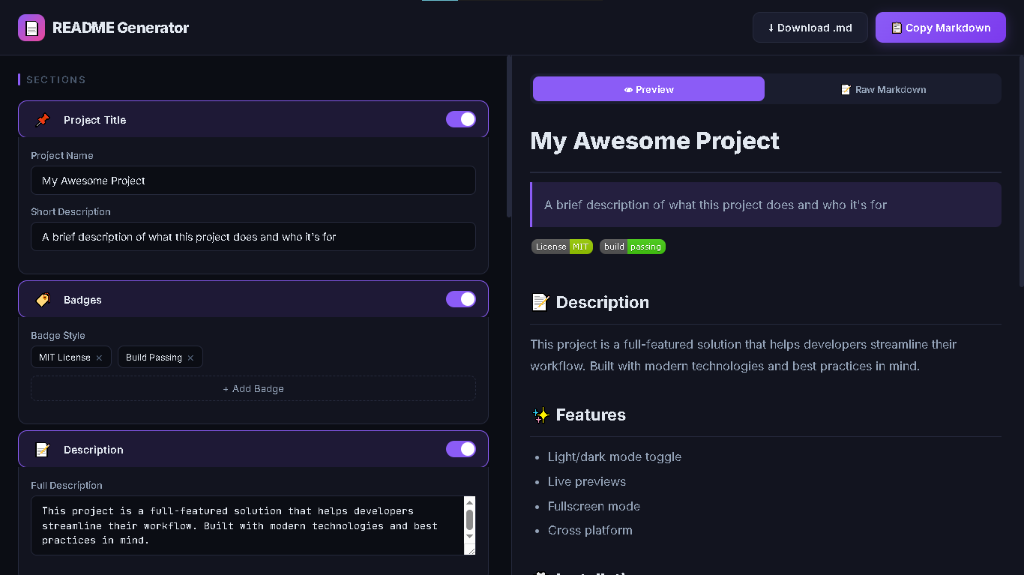Click the tag icon on Badges section
This screenshot has width=1024, height=575.
click(42, 299)
